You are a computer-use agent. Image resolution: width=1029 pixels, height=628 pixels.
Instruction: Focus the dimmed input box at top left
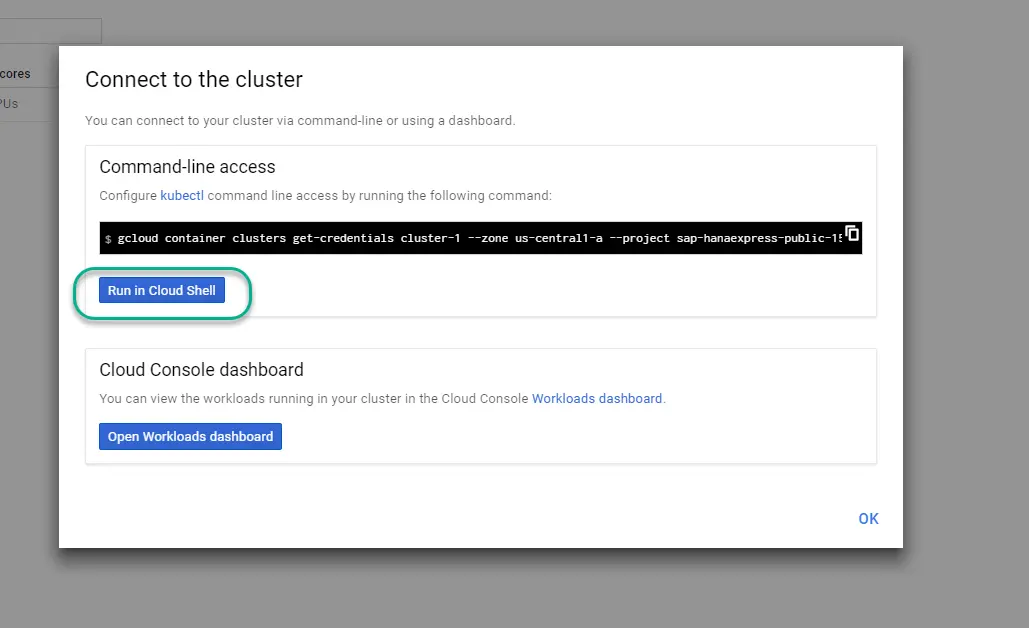[51, 31]
